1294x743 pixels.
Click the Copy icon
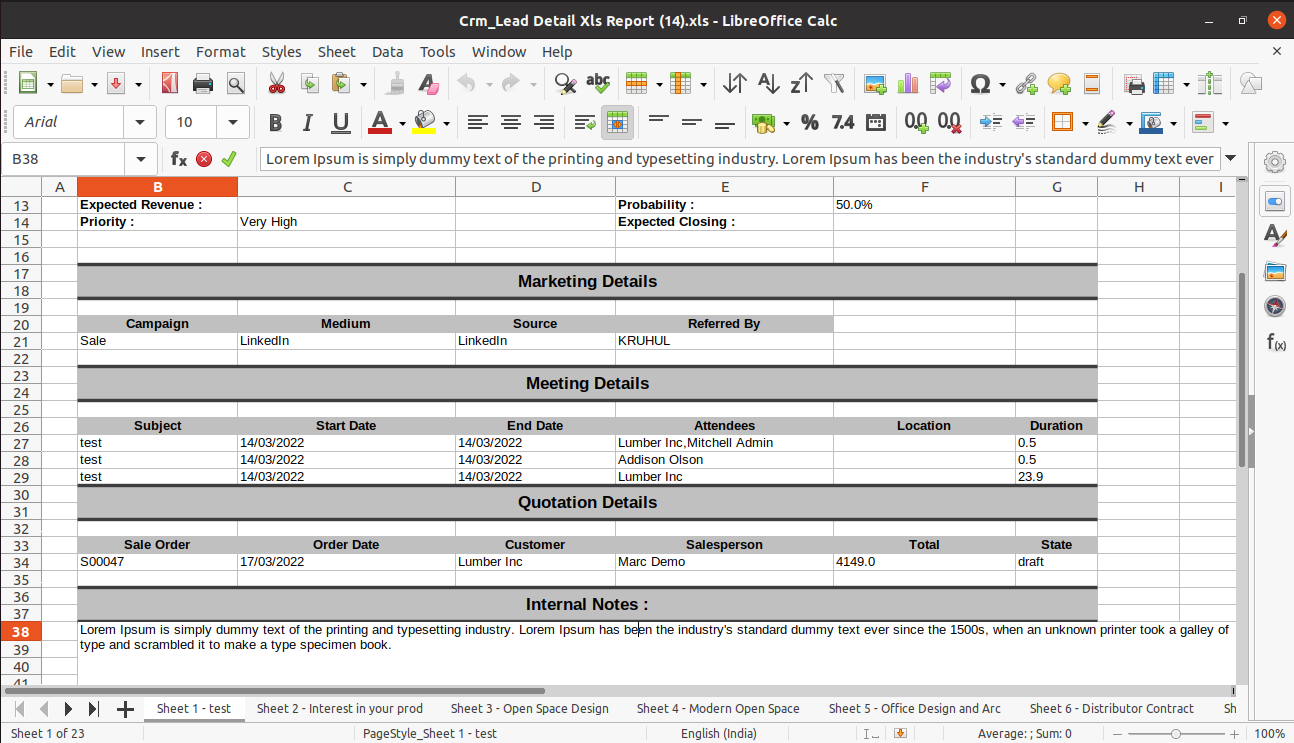pyautogui.click(x=309, y=84)
